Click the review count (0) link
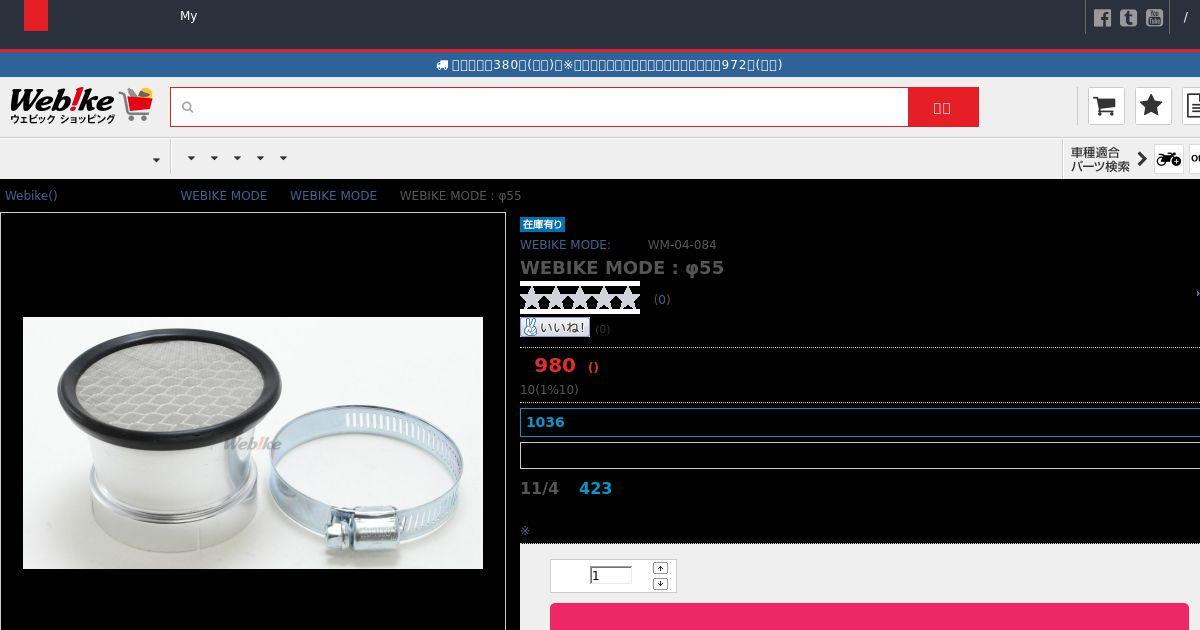1200x630 pixels. coord(662,300)
